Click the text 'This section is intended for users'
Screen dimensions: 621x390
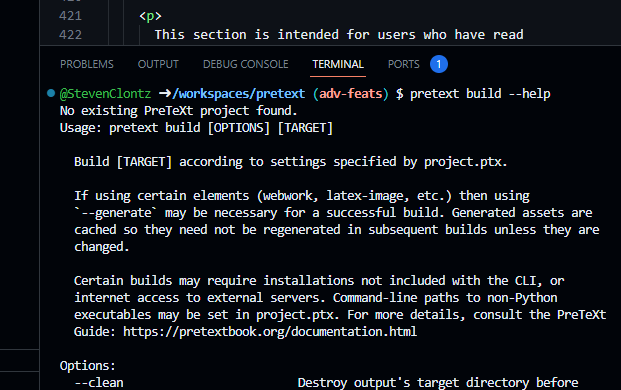coord(285,35)
